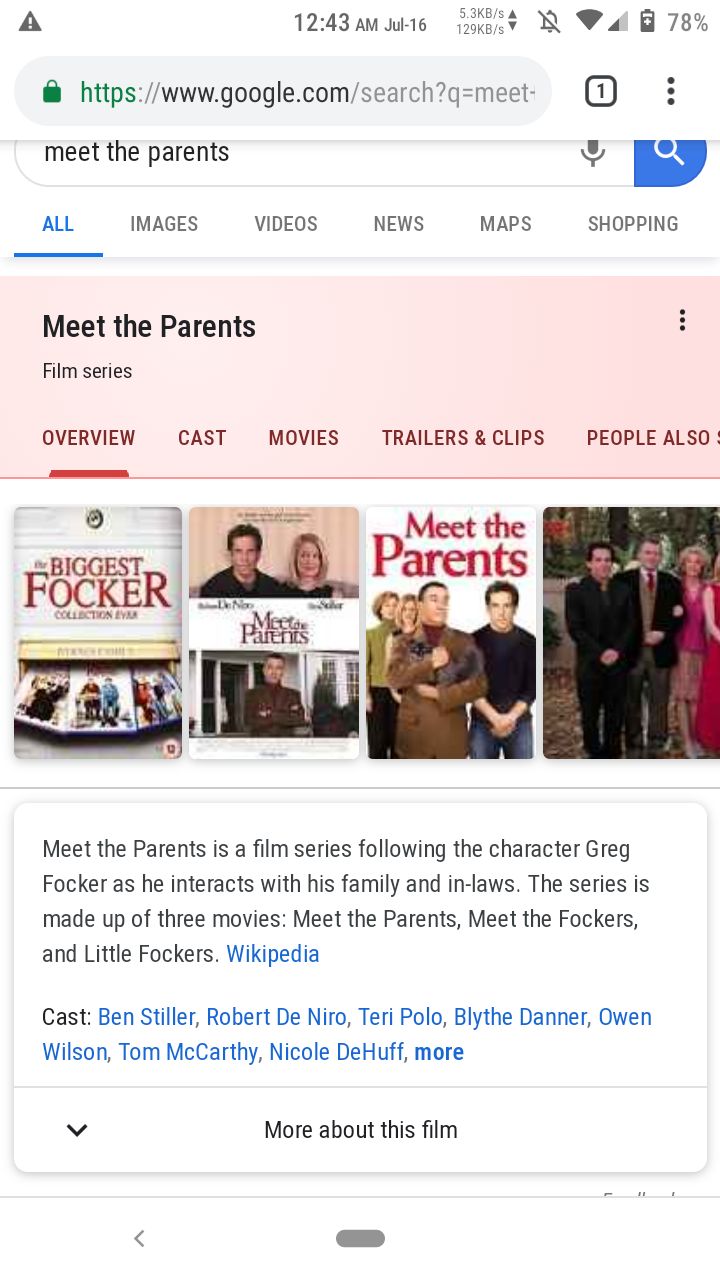This screenshot has height=1280, width=720.
Task: Tap the Android back navigation arrow
Action: point(139,1238)
